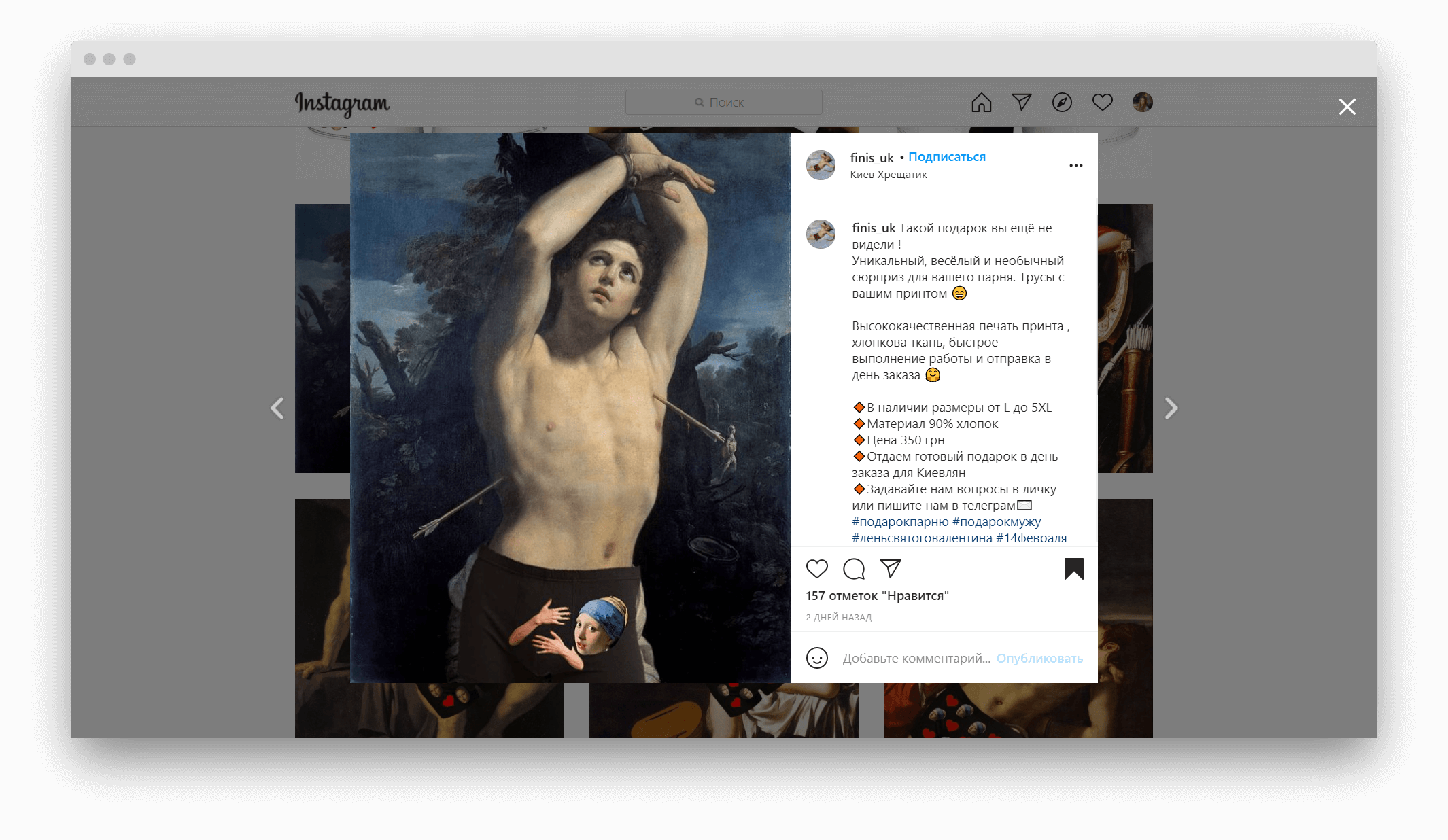The width and height of the screenshot is (1448, 840).
Task: Go to Instagram home feed icon
Action: tap(981, 103)
